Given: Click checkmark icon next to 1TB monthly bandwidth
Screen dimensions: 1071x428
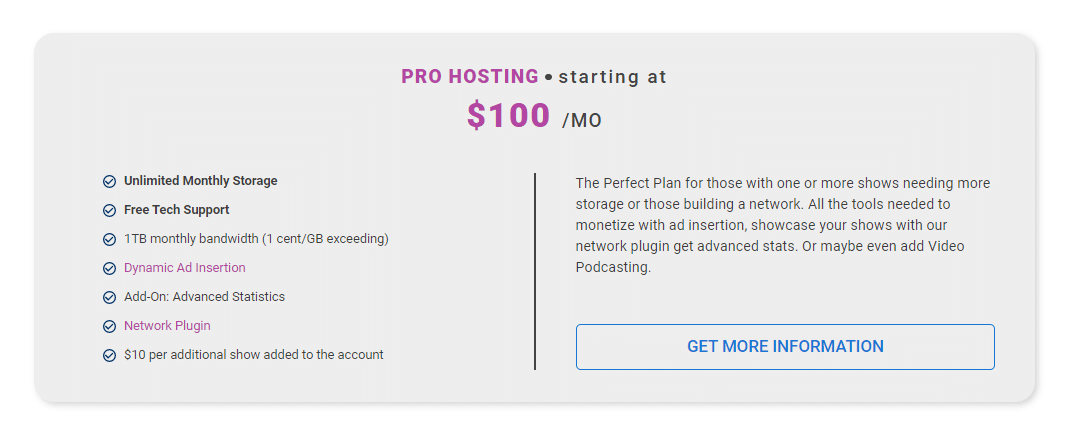Looking at the screenshot, I should click(x=109, y=240).
